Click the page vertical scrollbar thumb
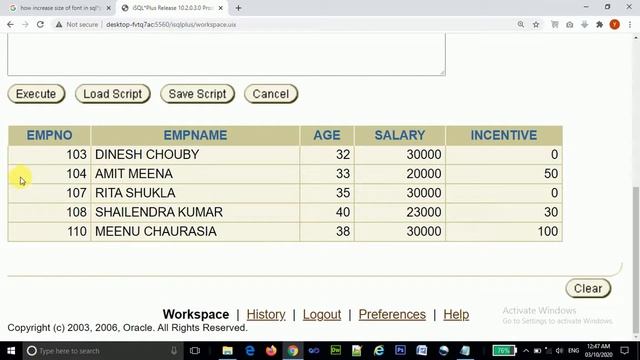 click(636, 260)
